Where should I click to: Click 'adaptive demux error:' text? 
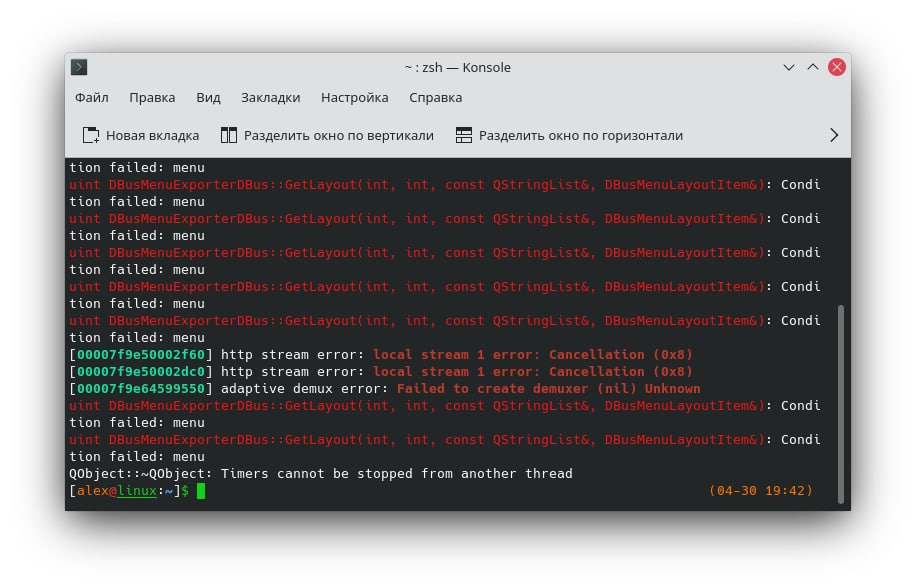pos(304,388)
